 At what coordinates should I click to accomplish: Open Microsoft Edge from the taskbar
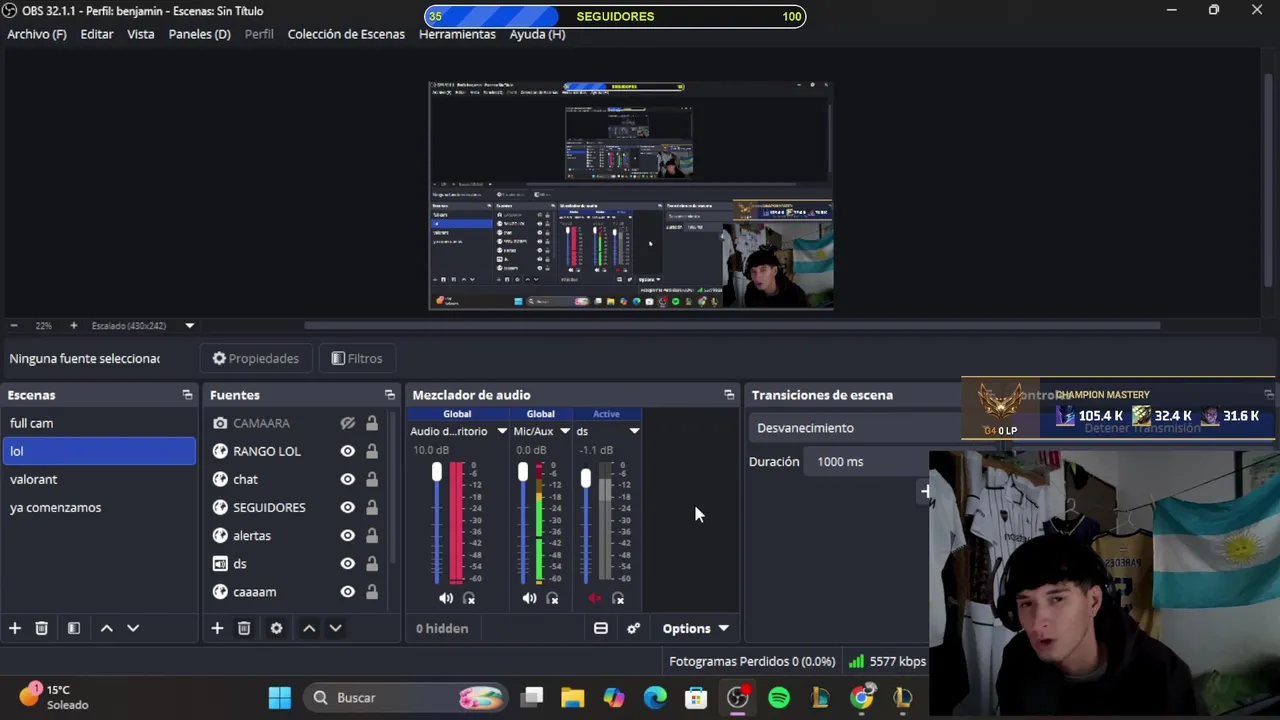point(655,698)
